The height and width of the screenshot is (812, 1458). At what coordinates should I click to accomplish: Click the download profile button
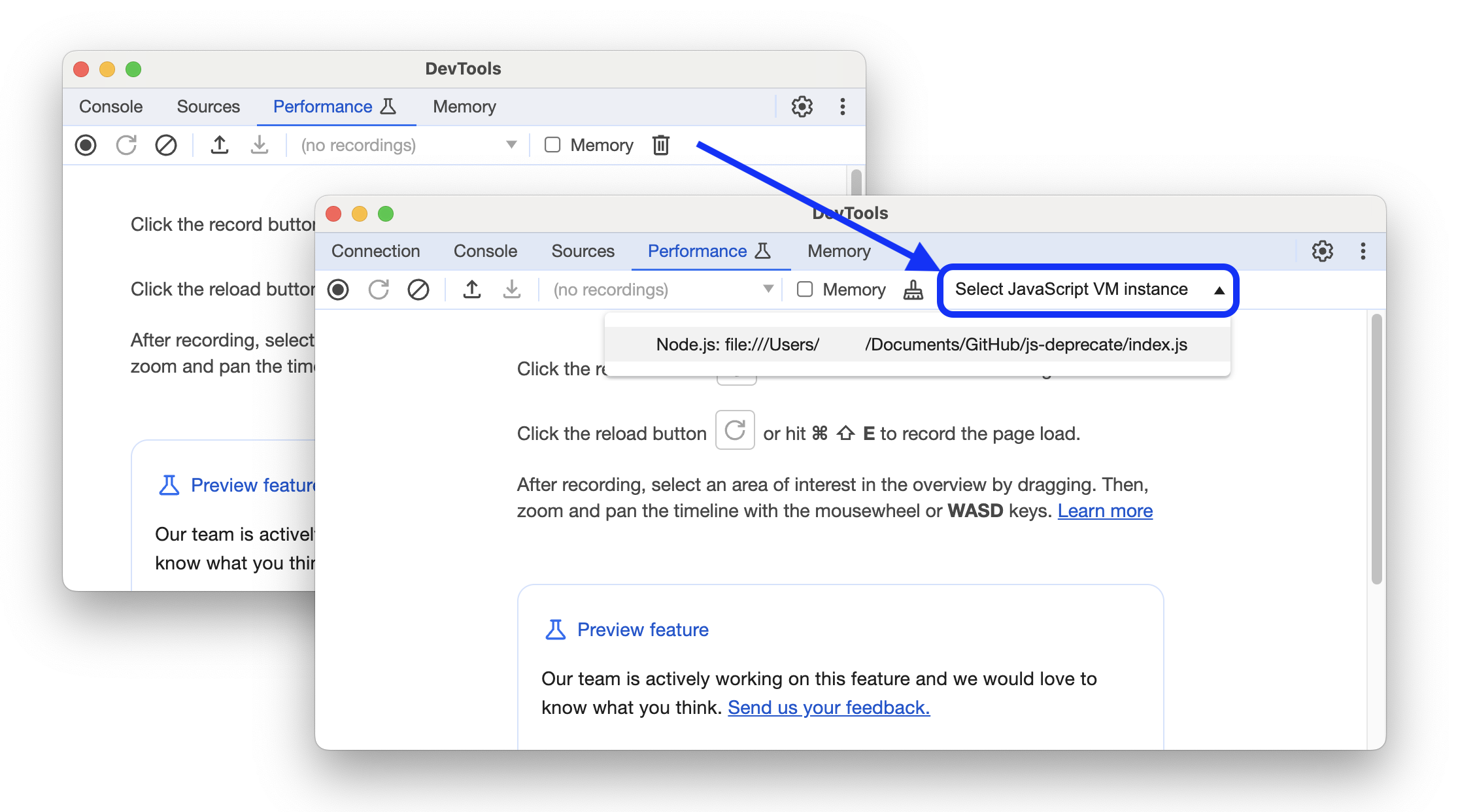[512, 289]
